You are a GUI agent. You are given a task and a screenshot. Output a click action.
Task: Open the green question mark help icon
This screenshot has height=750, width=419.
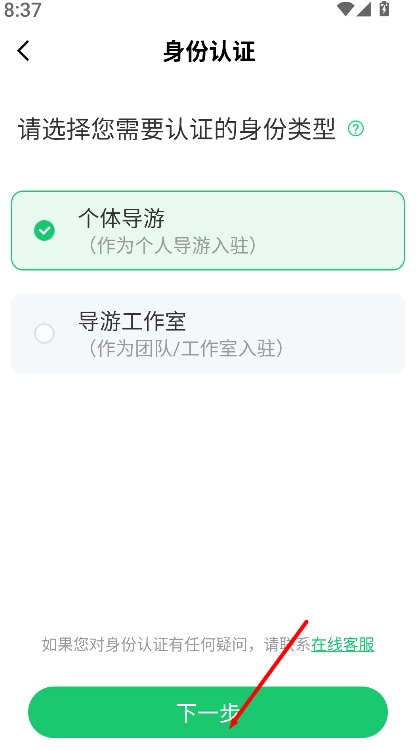[x=355, y=129]
